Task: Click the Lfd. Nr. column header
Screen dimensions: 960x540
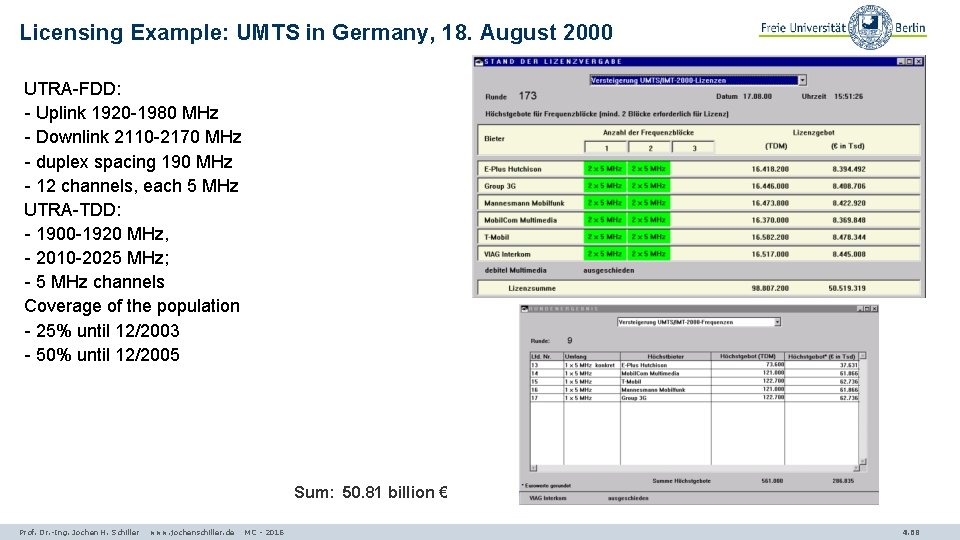Action: click(x=546, y=356)
